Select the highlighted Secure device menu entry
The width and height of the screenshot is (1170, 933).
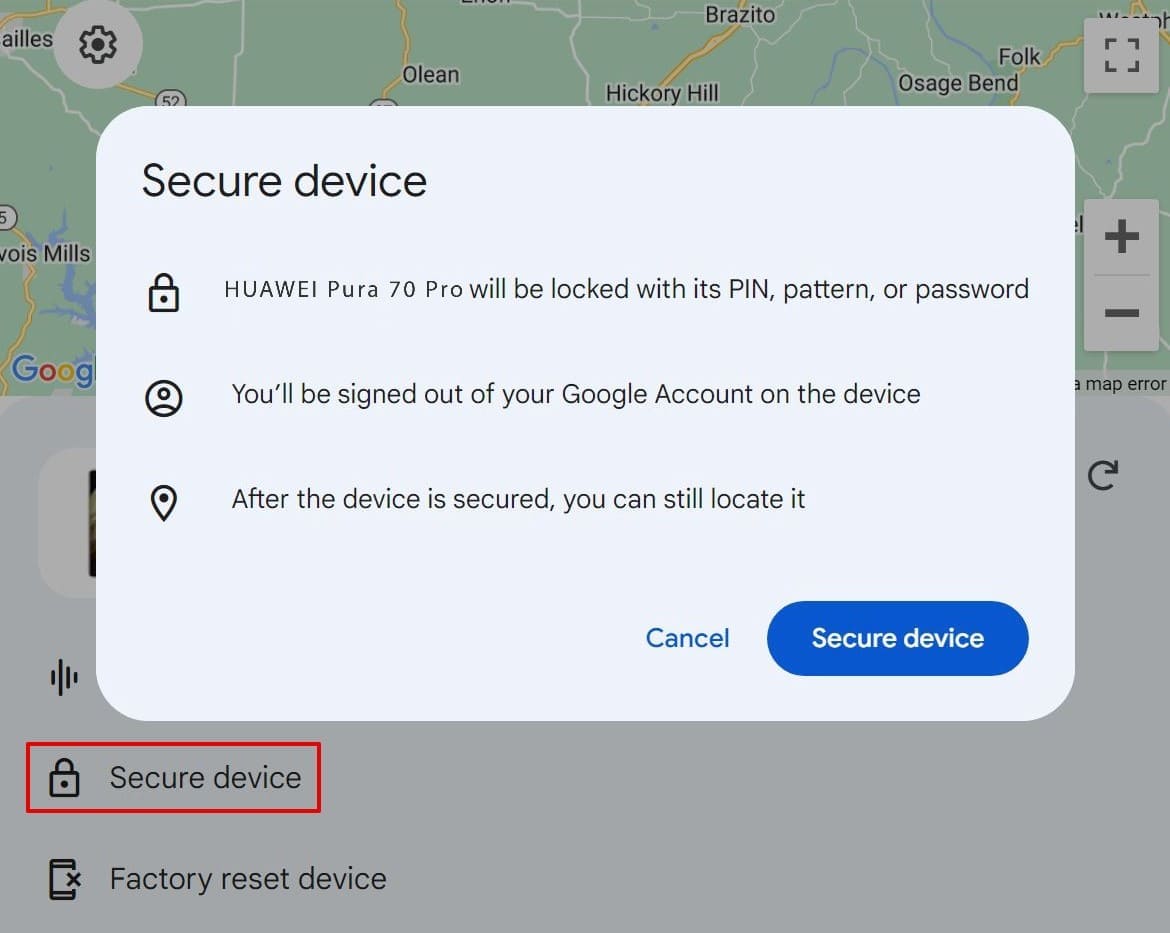point(205,777)
